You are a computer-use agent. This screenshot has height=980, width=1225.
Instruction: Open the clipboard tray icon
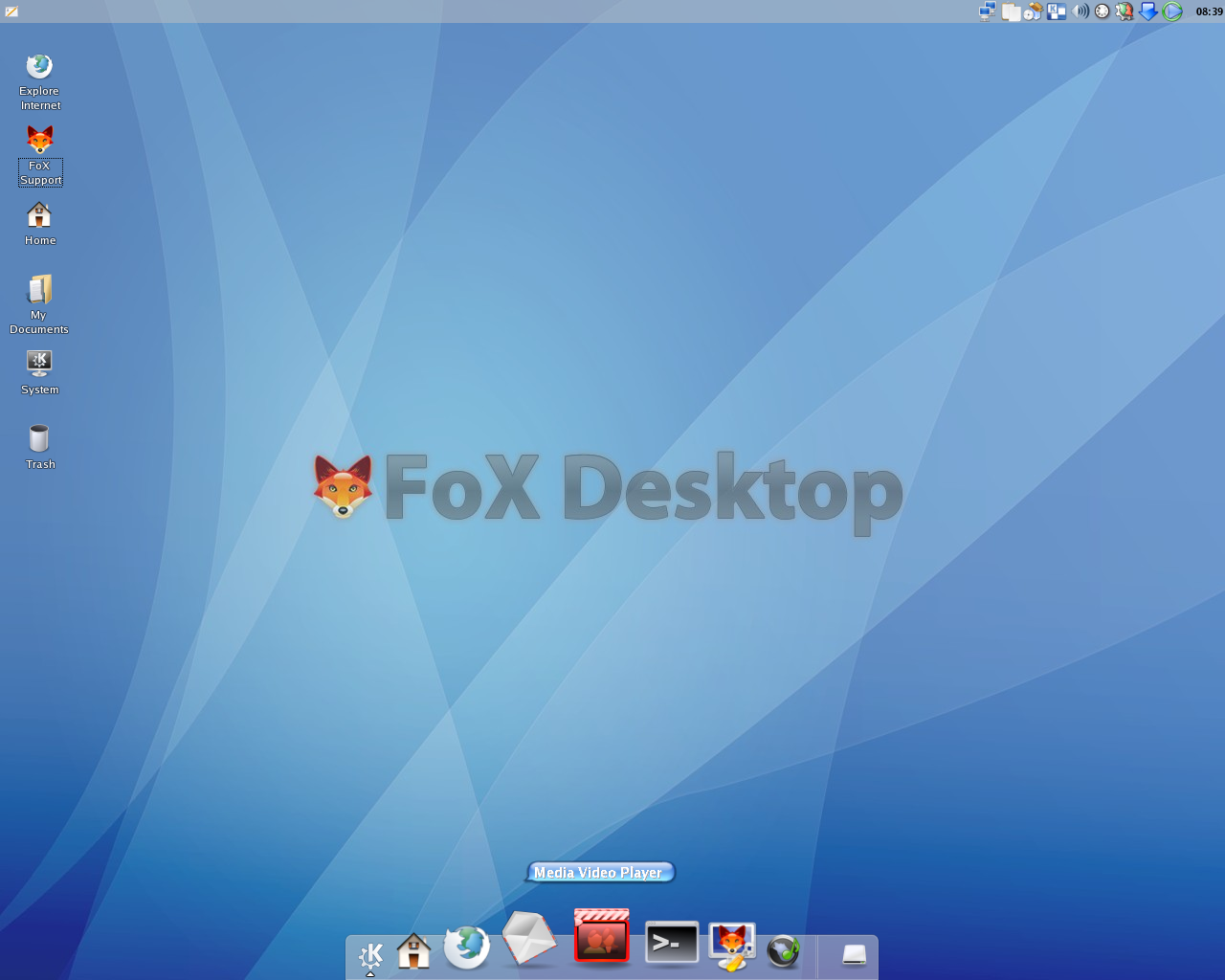pos(1011,11)
